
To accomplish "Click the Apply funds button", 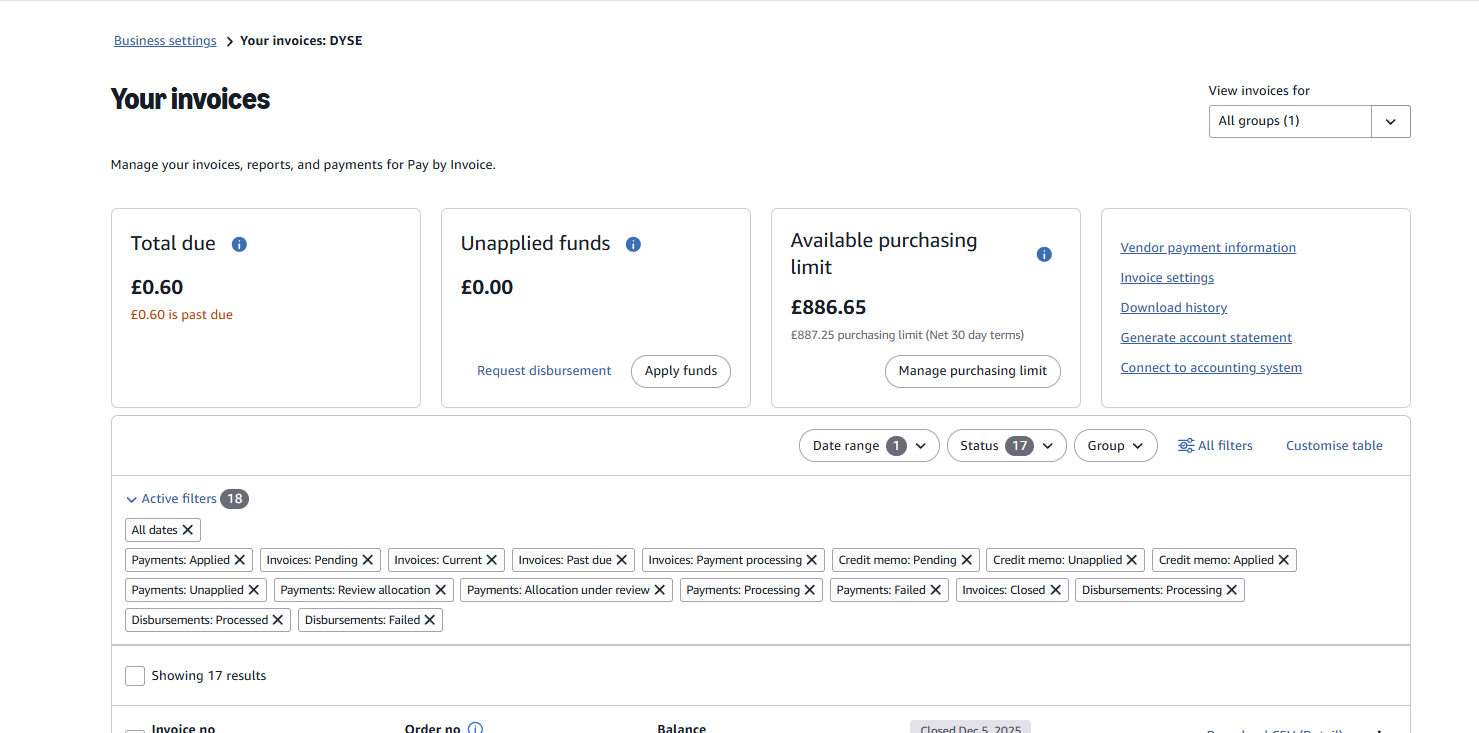I will coord(680,371).
